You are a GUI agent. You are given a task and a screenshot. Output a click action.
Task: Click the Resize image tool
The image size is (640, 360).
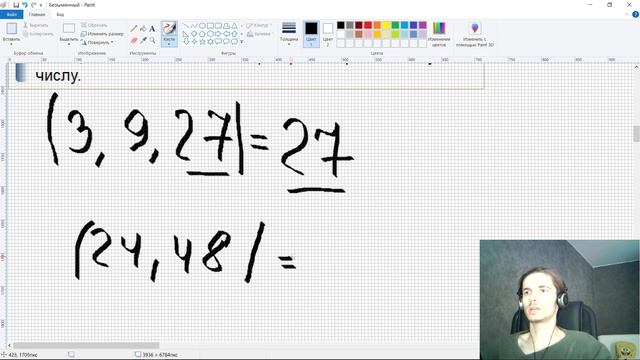tap(102, 34)
